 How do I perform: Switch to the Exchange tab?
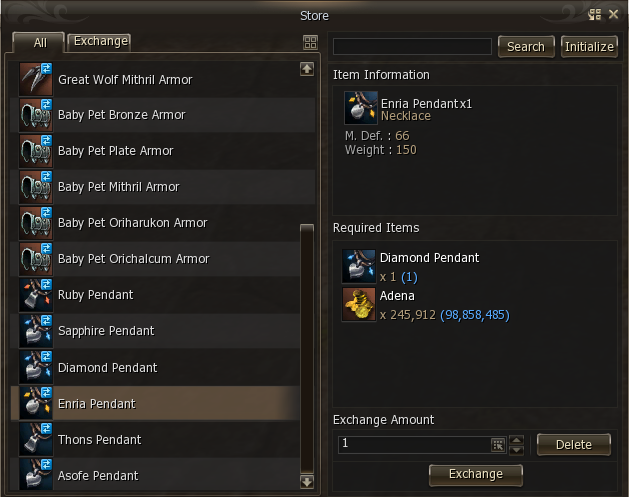pyautogui.click(x=99, y=41)
